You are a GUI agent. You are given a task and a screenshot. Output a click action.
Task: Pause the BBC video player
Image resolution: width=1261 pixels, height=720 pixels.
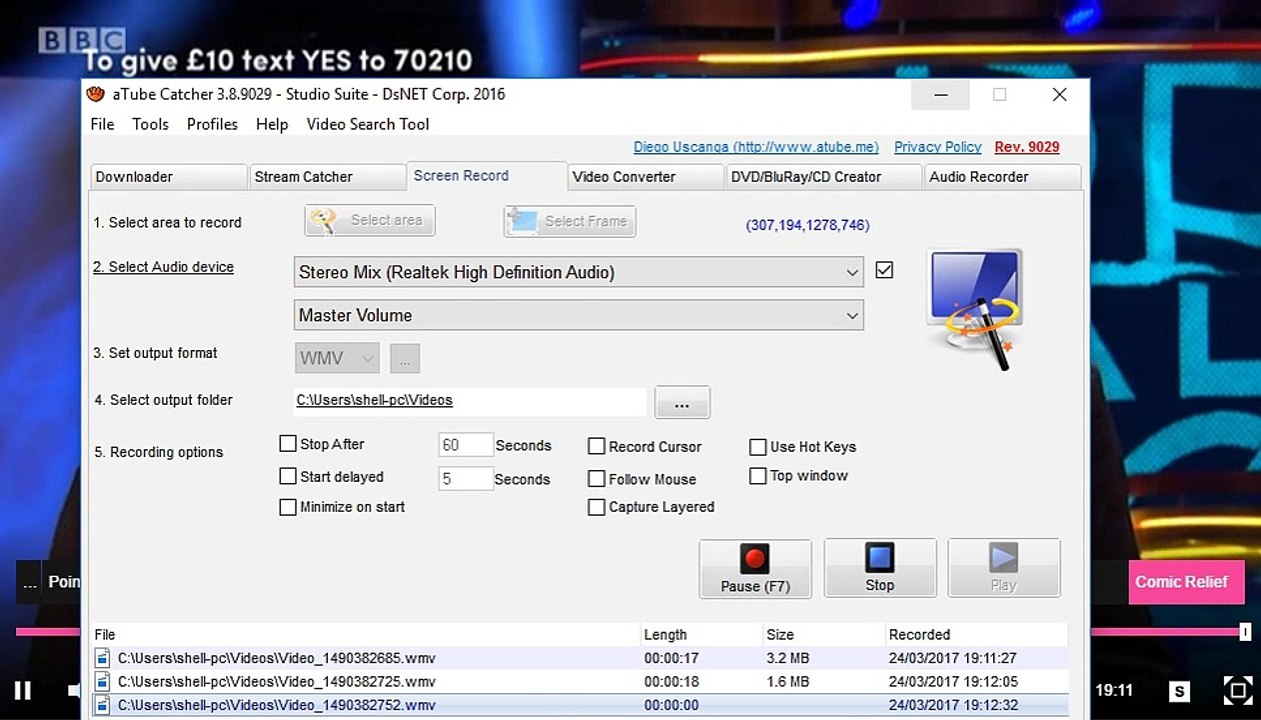(x=22, y=690)
